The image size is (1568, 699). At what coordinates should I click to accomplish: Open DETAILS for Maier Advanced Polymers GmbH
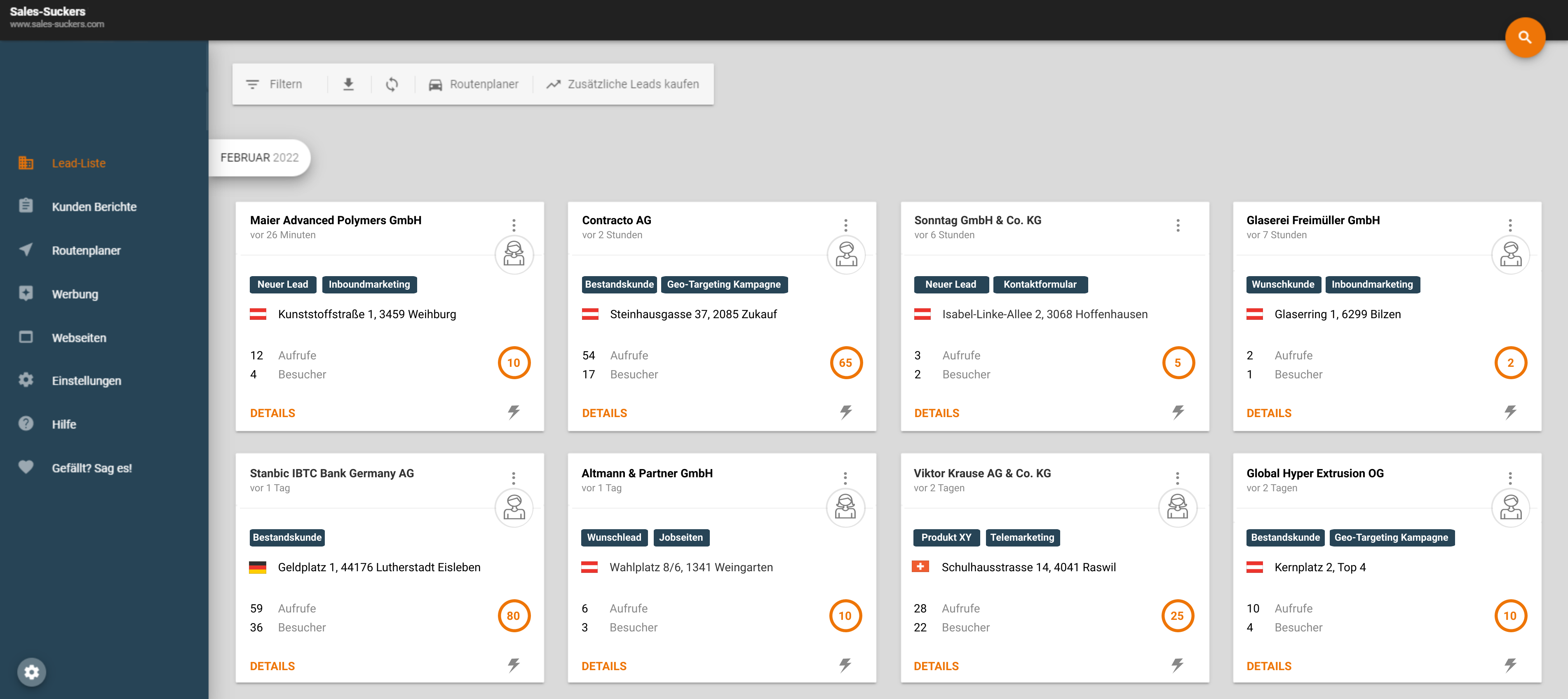(272, 413)
